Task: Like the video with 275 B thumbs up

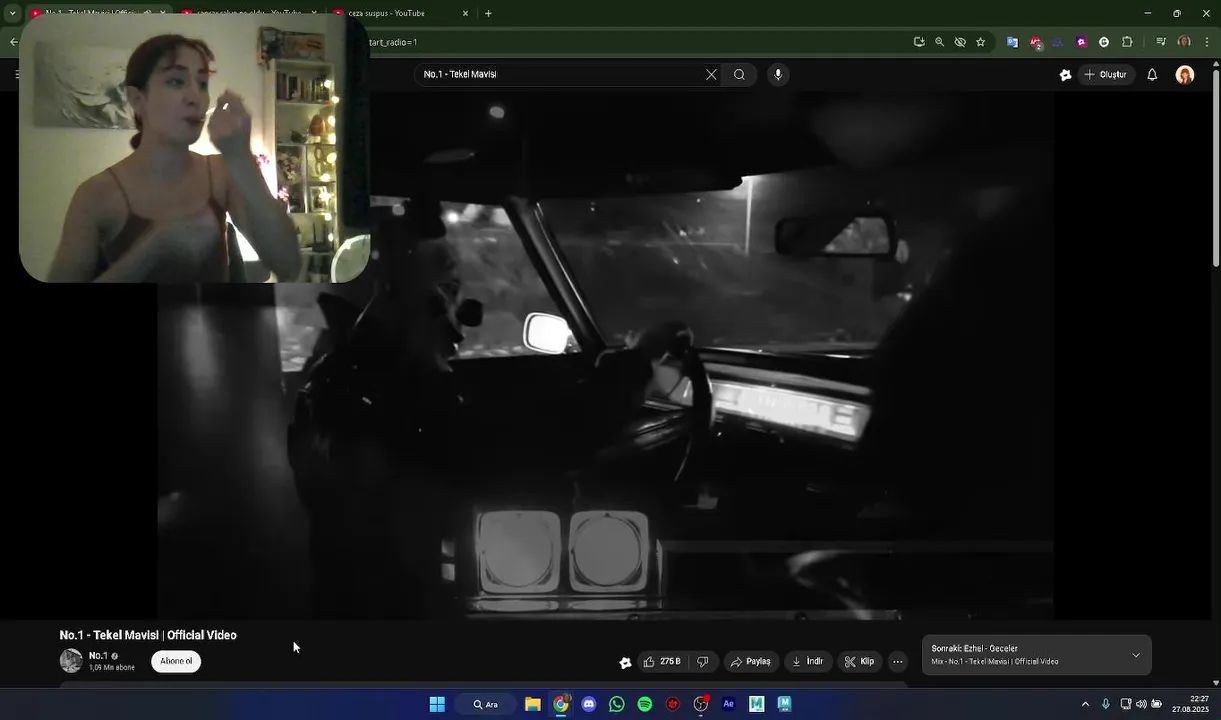Action: click(662, 661)
